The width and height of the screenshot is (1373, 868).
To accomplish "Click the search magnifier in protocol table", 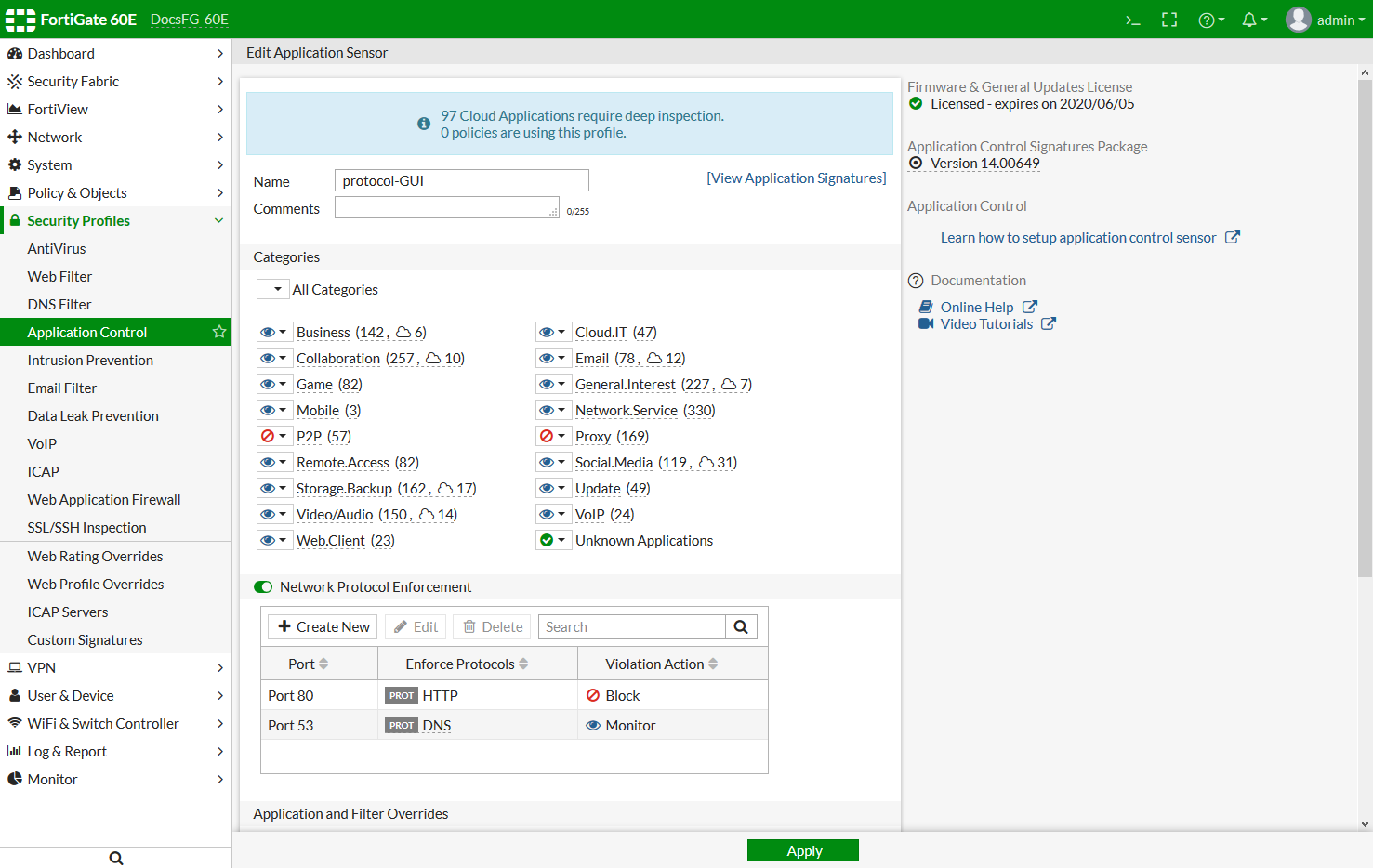I will [x=741, y=627].
